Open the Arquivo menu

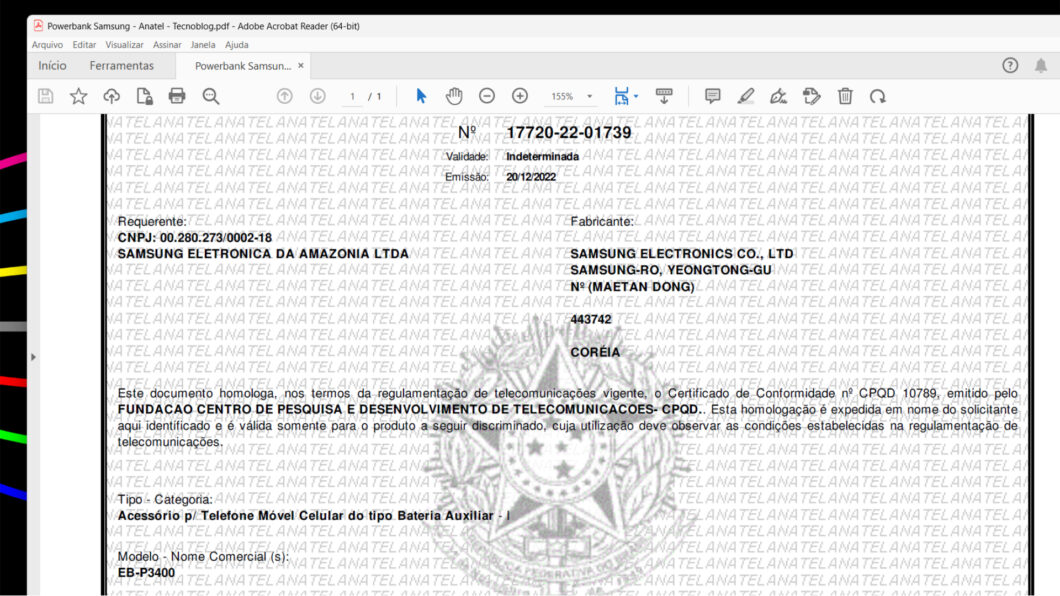(47, 45)
